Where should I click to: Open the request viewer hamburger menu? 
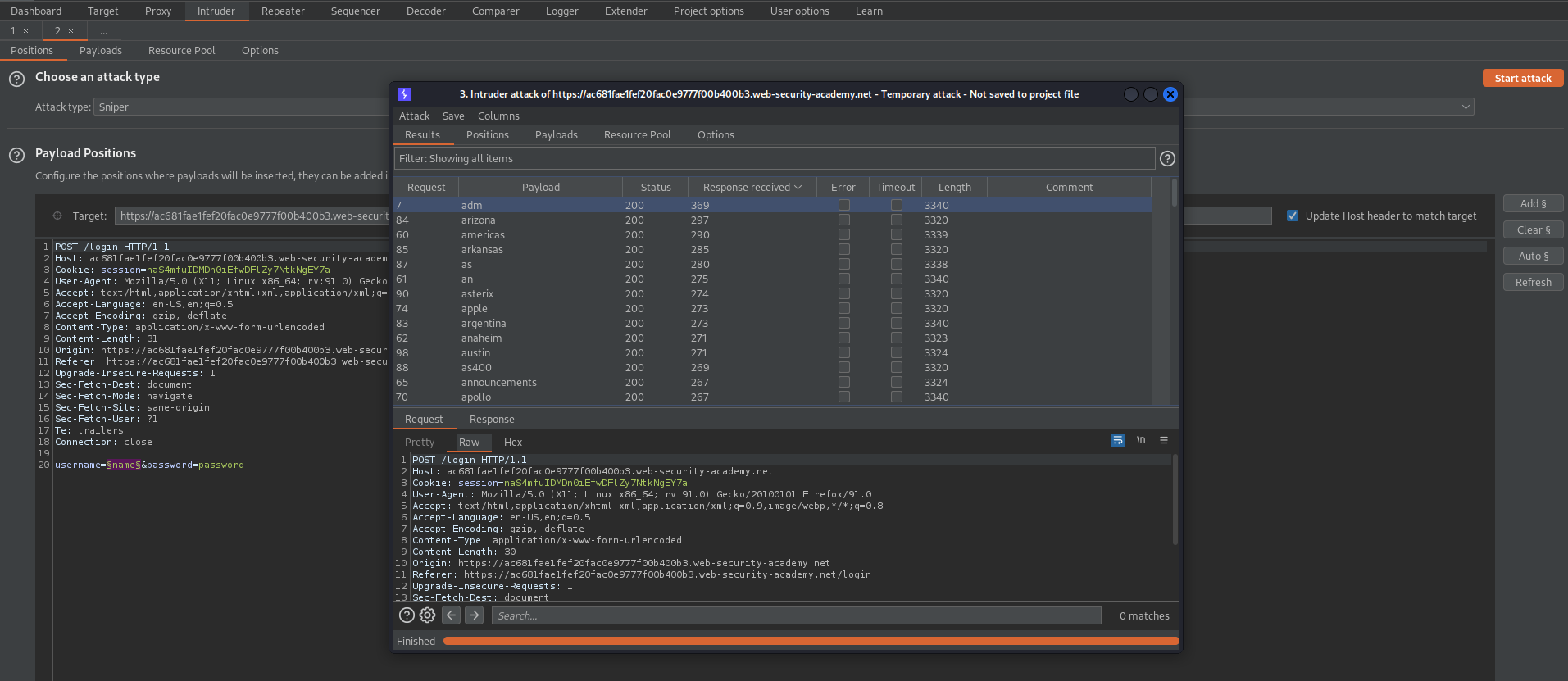(x=1163, y=440)
